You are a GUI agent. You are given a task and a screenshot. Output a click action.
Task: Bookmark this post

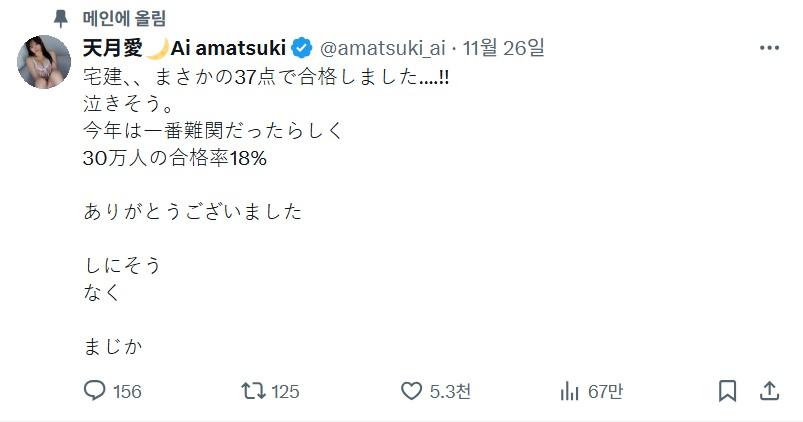pyautogui.click(x=728, y=390)
